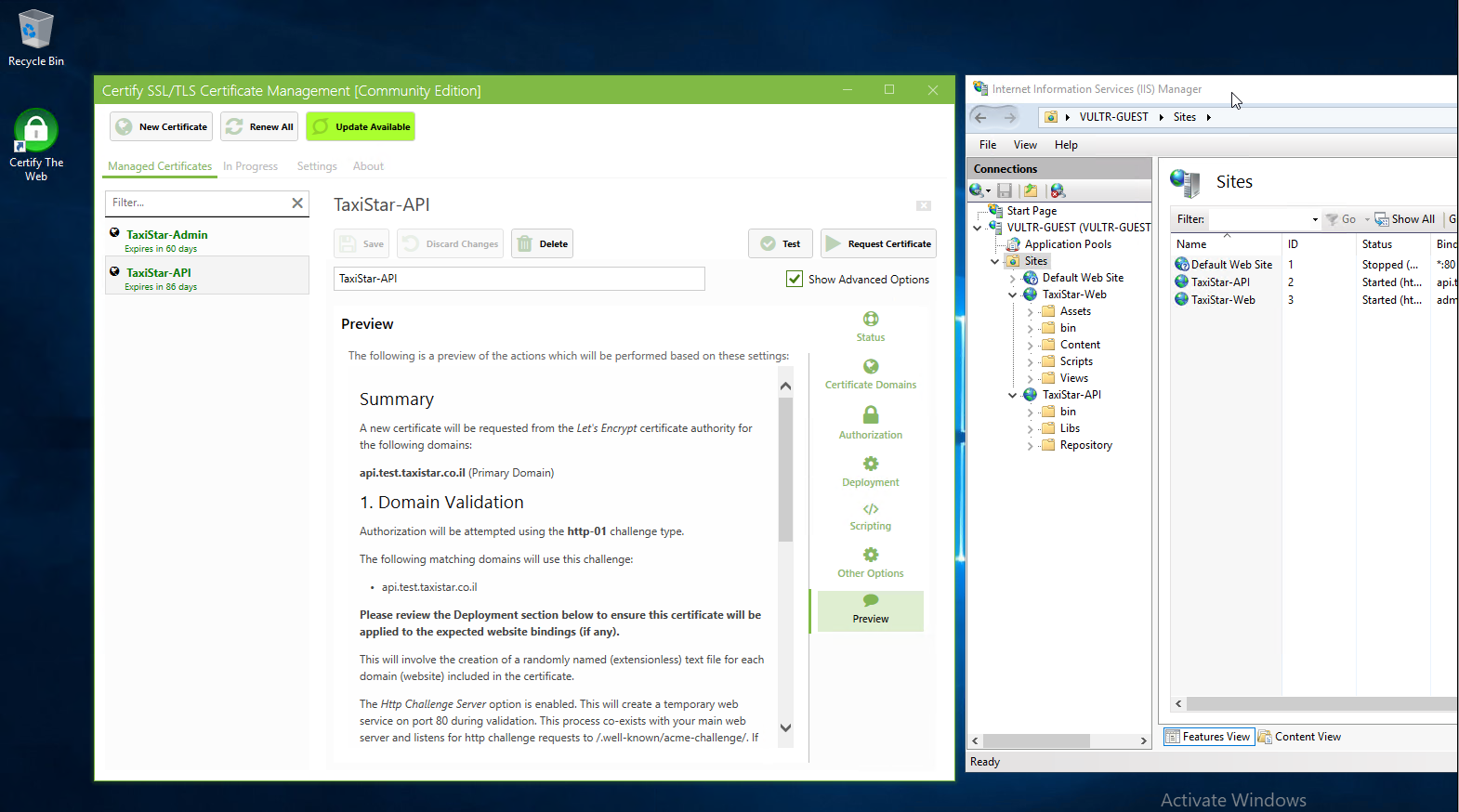Click the Renew All button

point(259,126)
